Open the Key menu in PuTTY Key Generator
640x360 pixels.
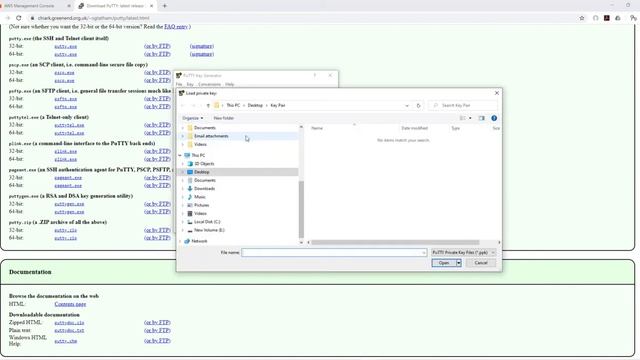(x=190, y=84)
